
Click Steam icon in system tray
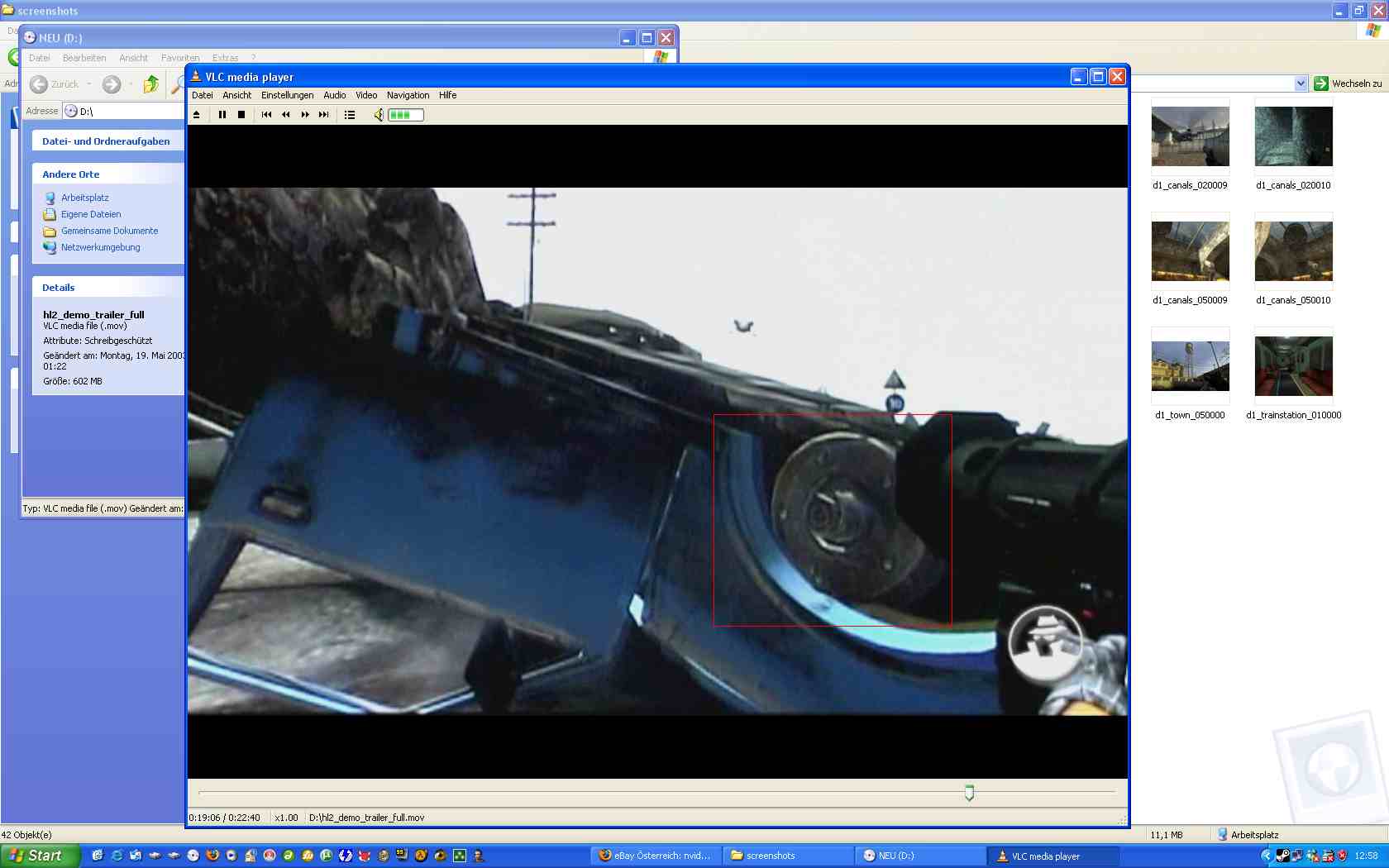[1282, 856]
